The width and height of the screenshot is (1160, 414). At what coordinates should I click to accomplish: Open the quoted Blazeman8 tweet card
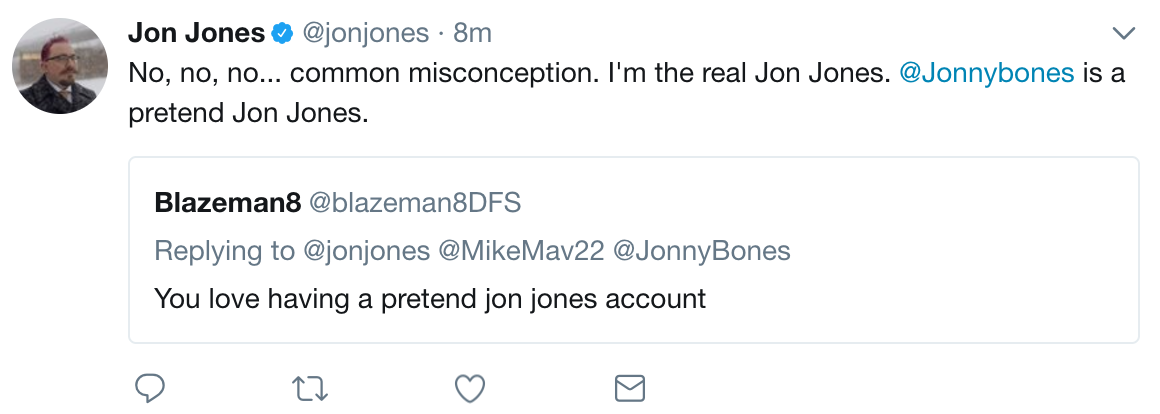click(634, 250)
